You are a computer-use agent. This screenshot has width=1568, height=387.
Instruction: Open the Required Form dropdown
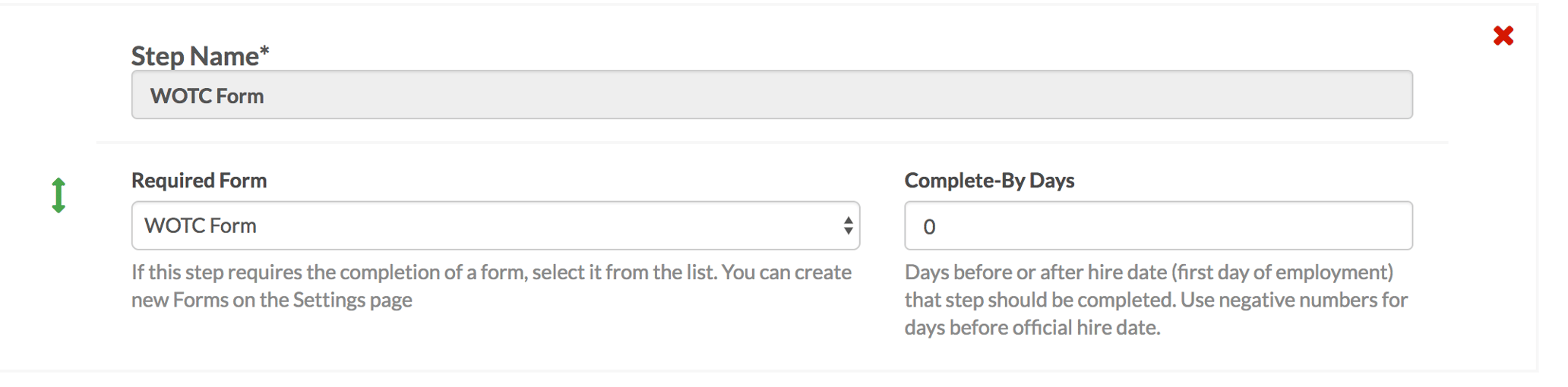(x=494, y=225)
